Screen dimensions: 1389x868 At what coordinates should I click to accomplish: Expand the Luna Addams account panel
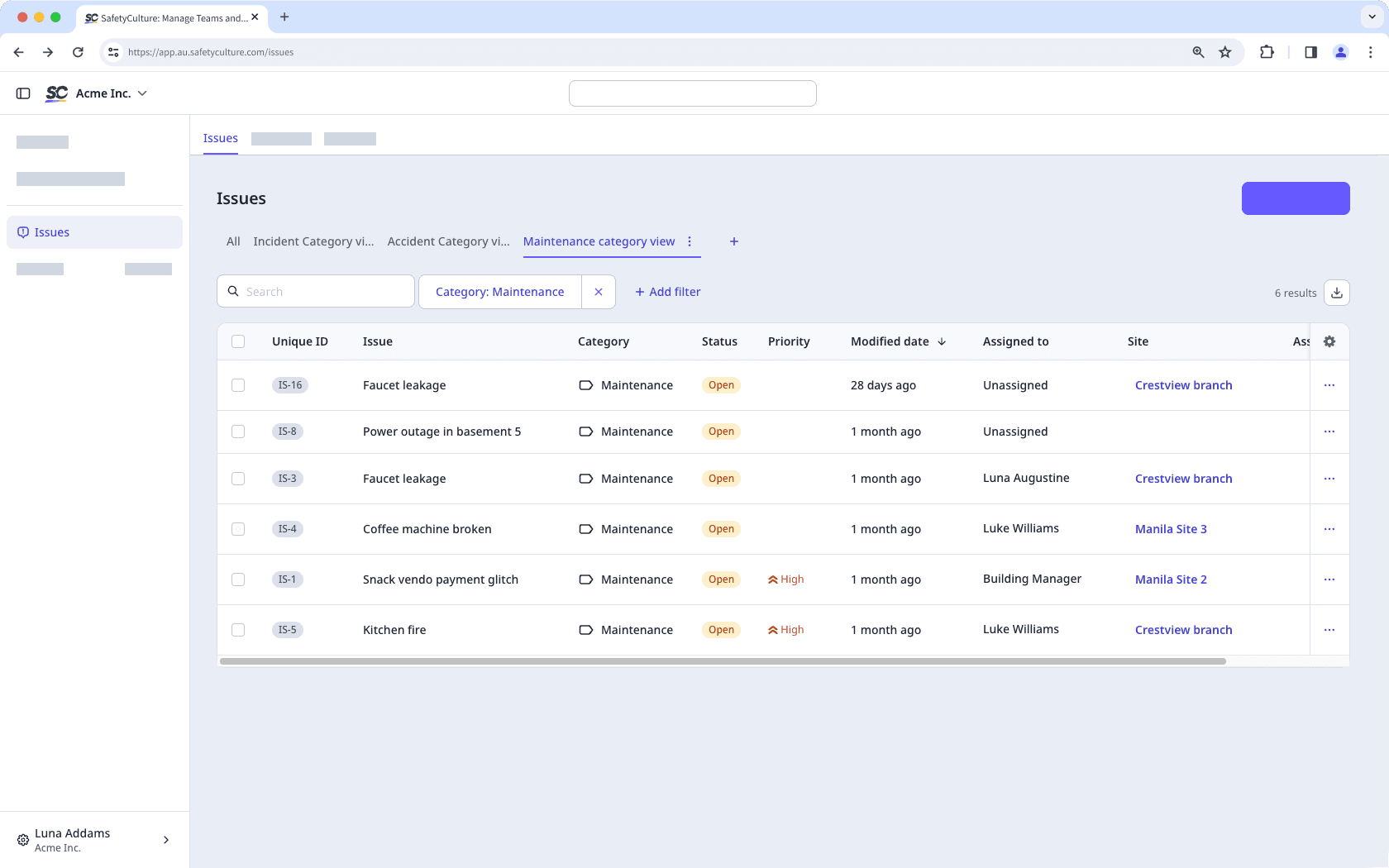click(x=165, y=839)
